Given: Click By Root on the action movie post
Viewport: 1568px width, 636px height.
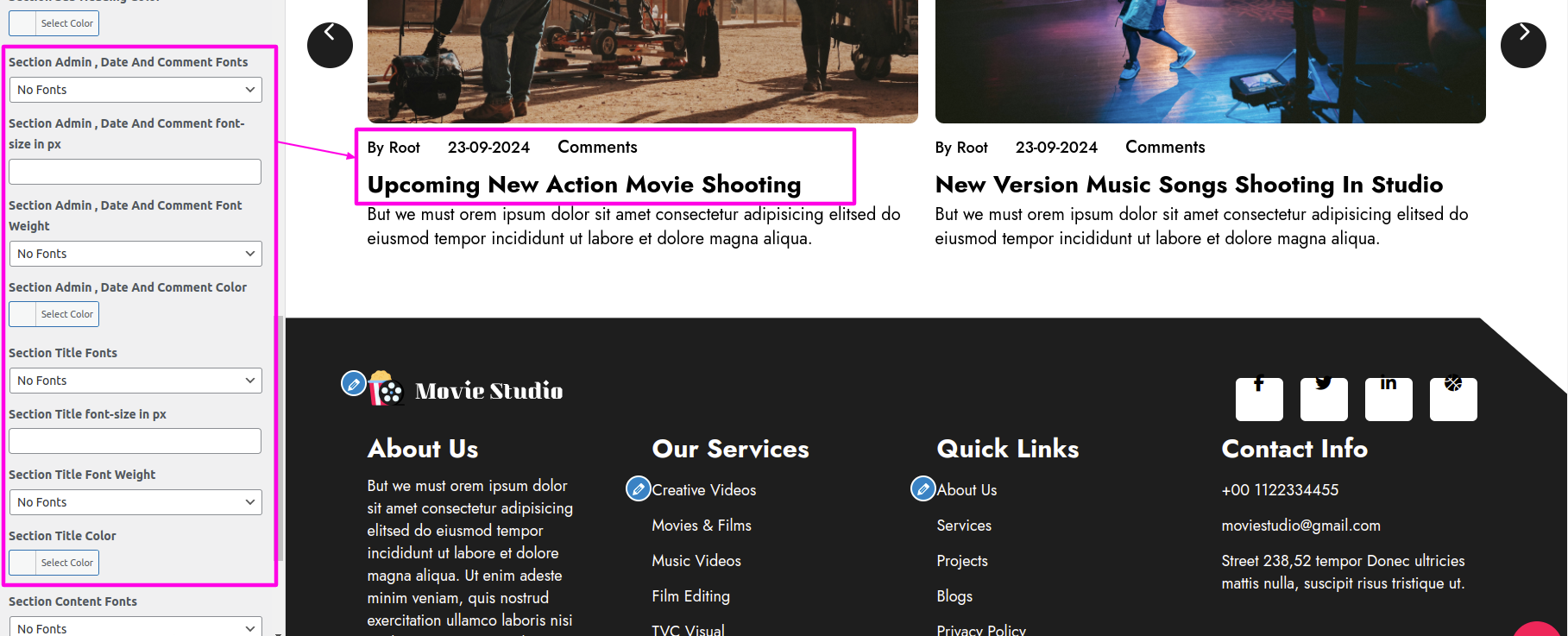Looking at the screenshot, I should click(394, 148).
